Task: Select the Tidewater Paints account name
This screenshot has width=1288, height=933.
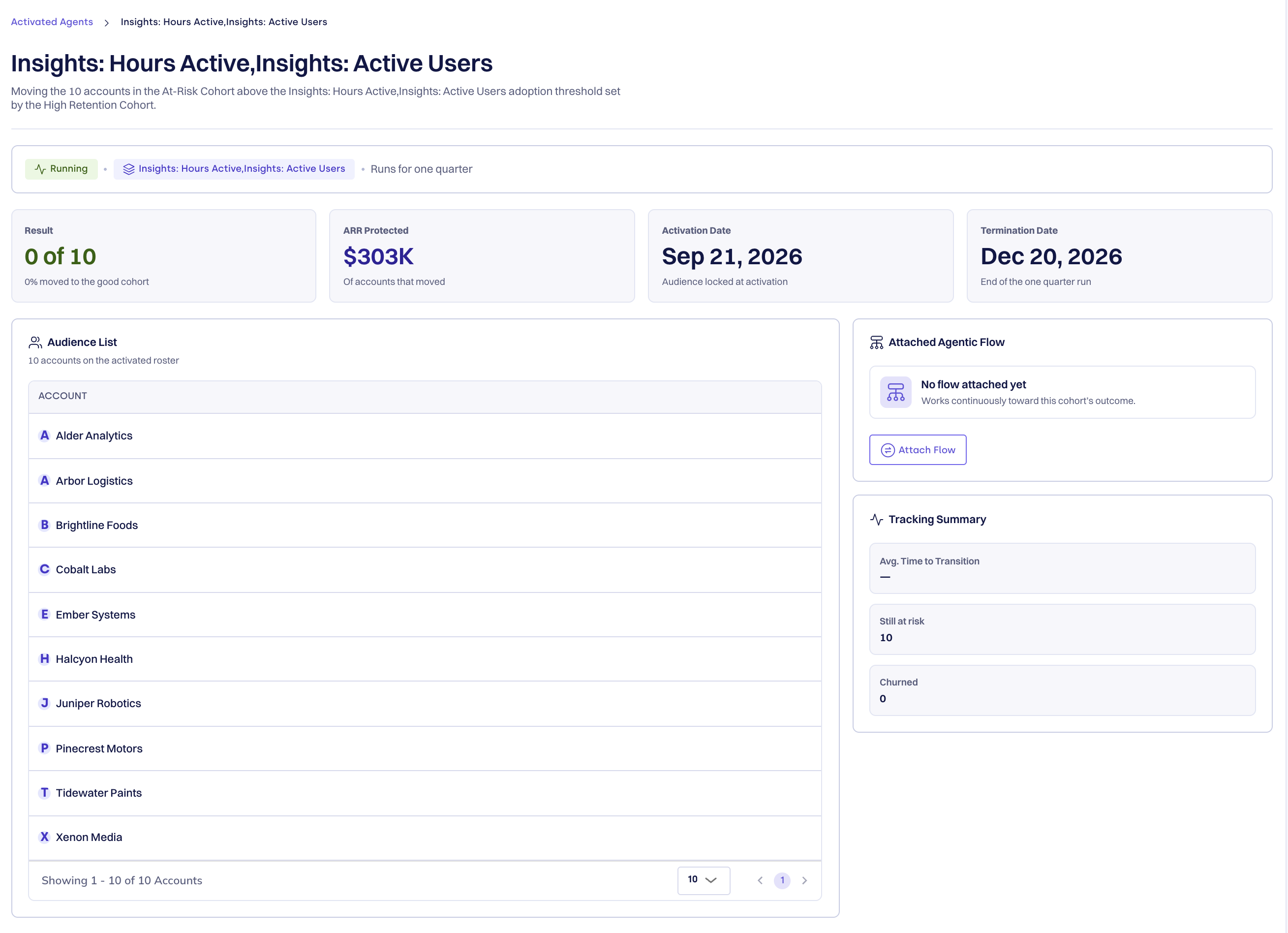Action: pos(99,793)
